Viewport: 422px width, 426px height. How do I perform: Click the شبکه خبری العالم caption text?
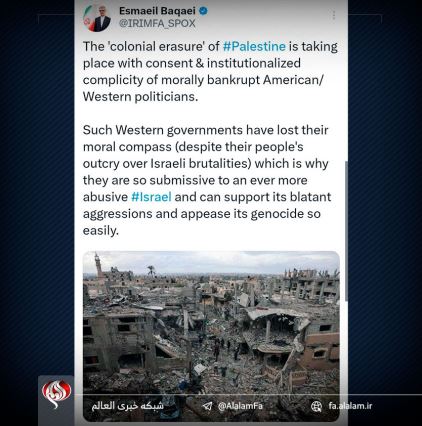(x=128, y=406)
